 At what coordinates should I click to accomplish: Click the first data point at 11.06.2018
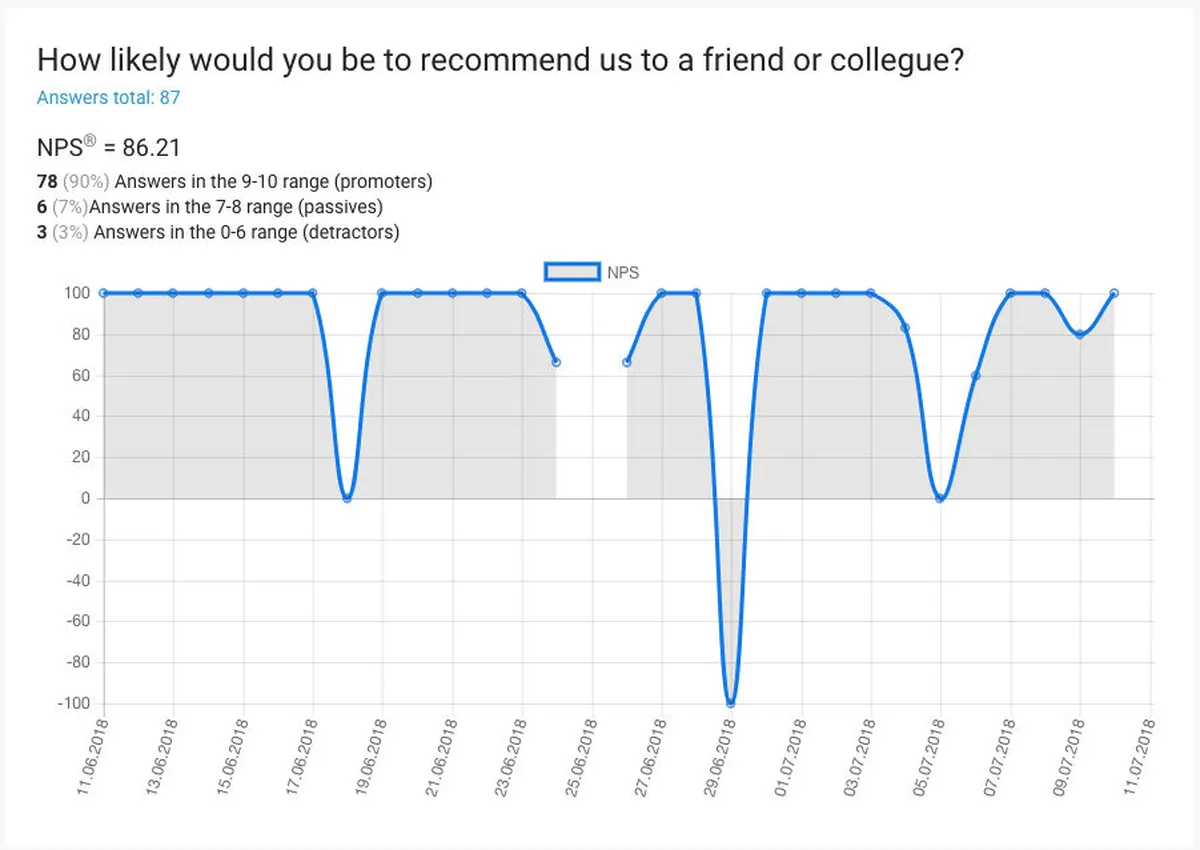[x=103, y=293]
